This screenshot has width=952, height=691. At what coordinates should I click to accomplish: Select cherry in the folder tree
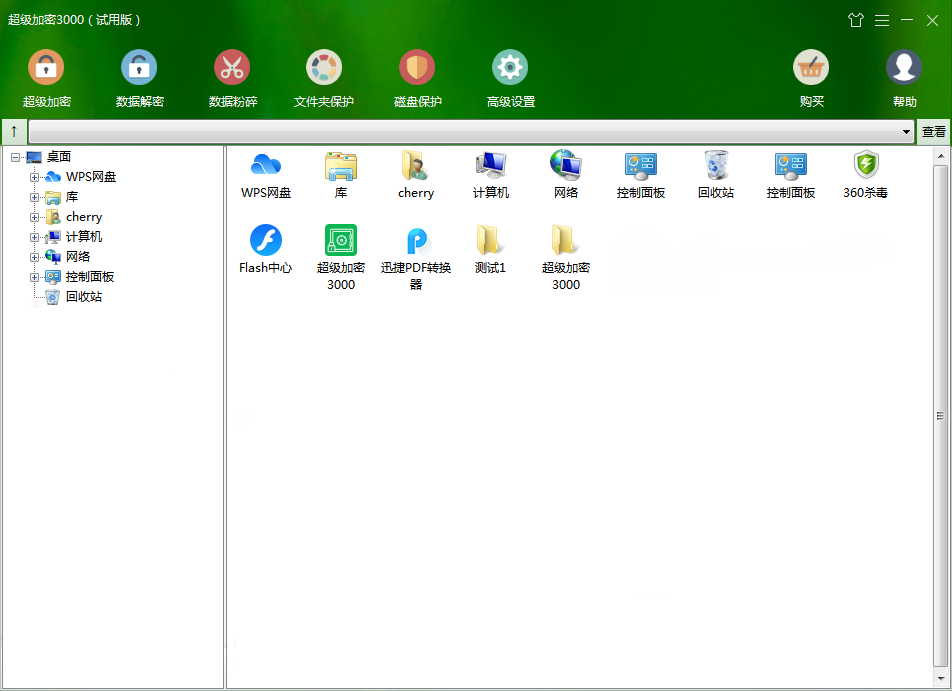[84, 217]
